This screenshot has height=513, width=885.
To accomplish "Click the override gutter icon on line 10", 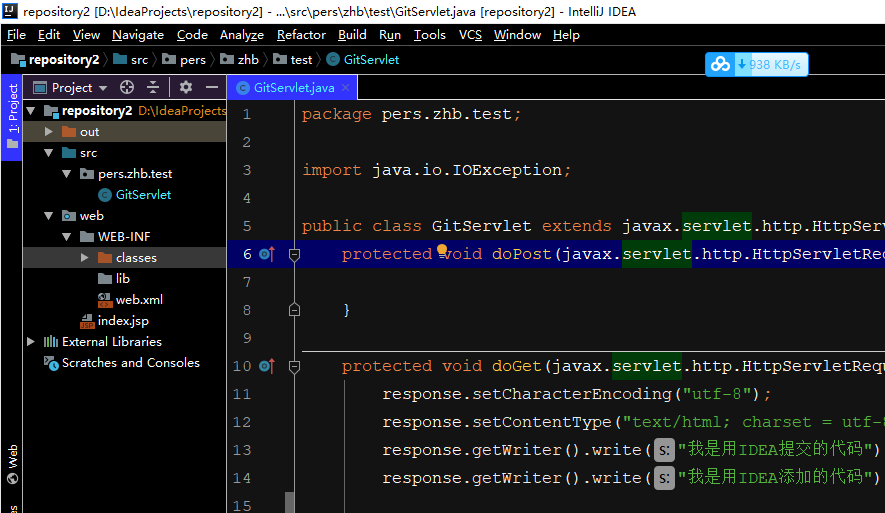I will click(267, 366).
